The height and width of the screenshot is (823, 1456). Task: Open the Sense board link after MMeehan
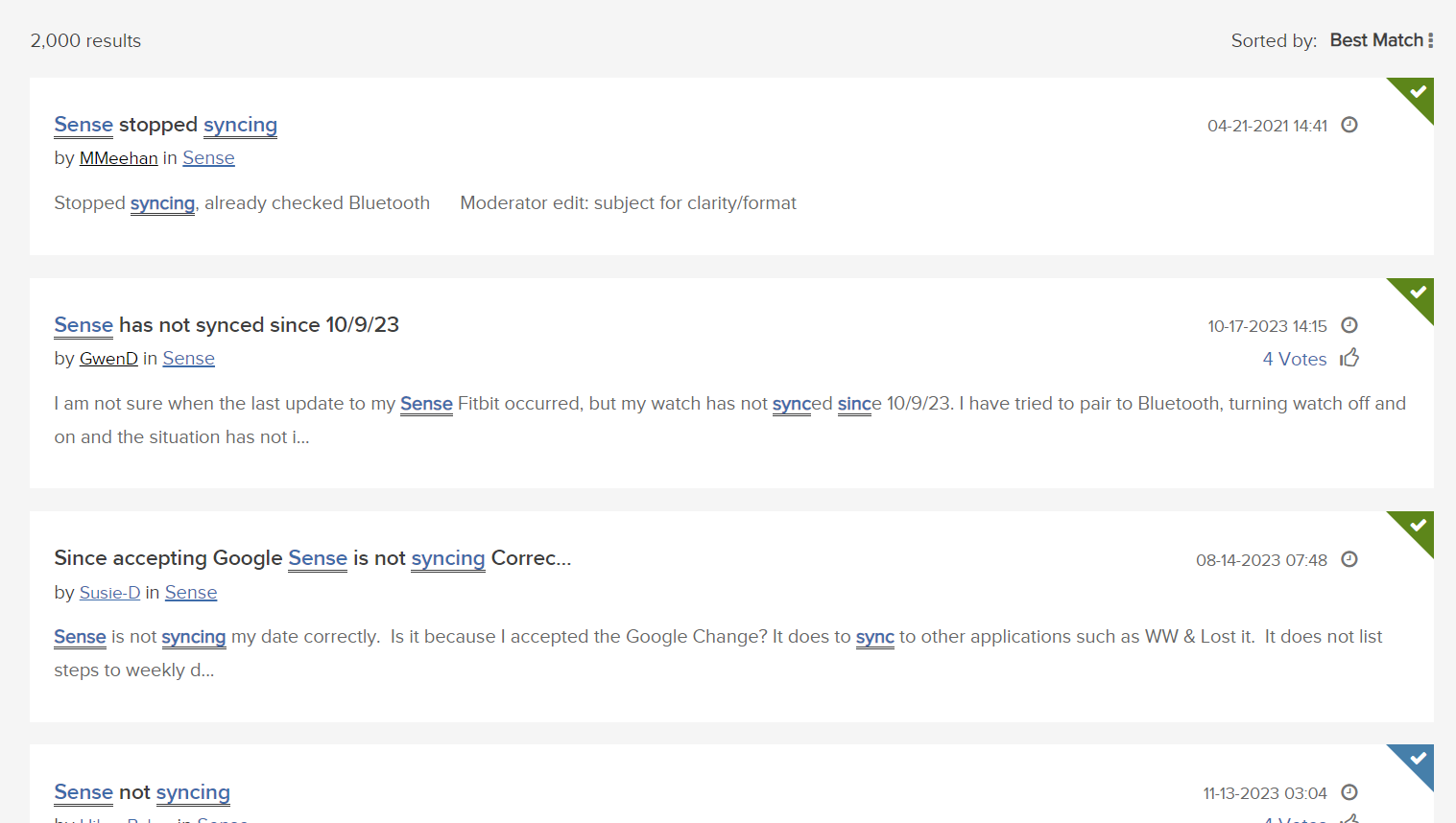point(208,158)
